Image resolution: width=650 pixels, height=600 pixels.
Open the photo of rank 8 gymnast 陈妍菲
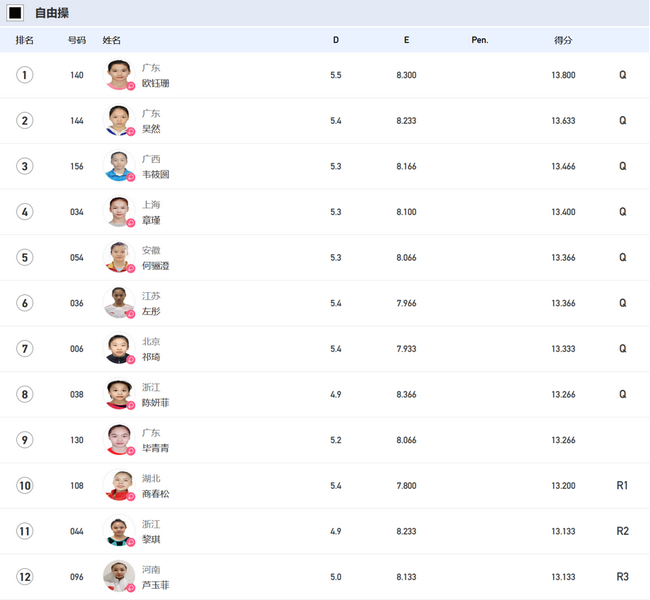[x=119, y=394]
